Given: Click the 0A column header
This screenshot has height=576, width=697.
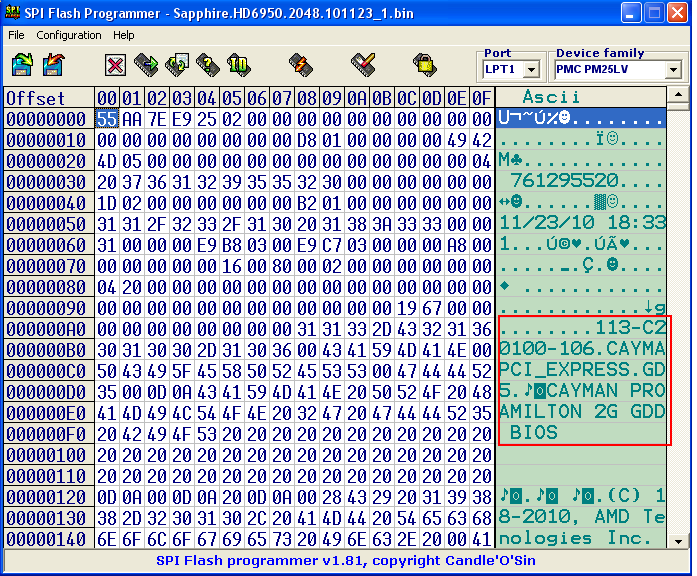Looking at the screenshot, I should click(357, 98).
